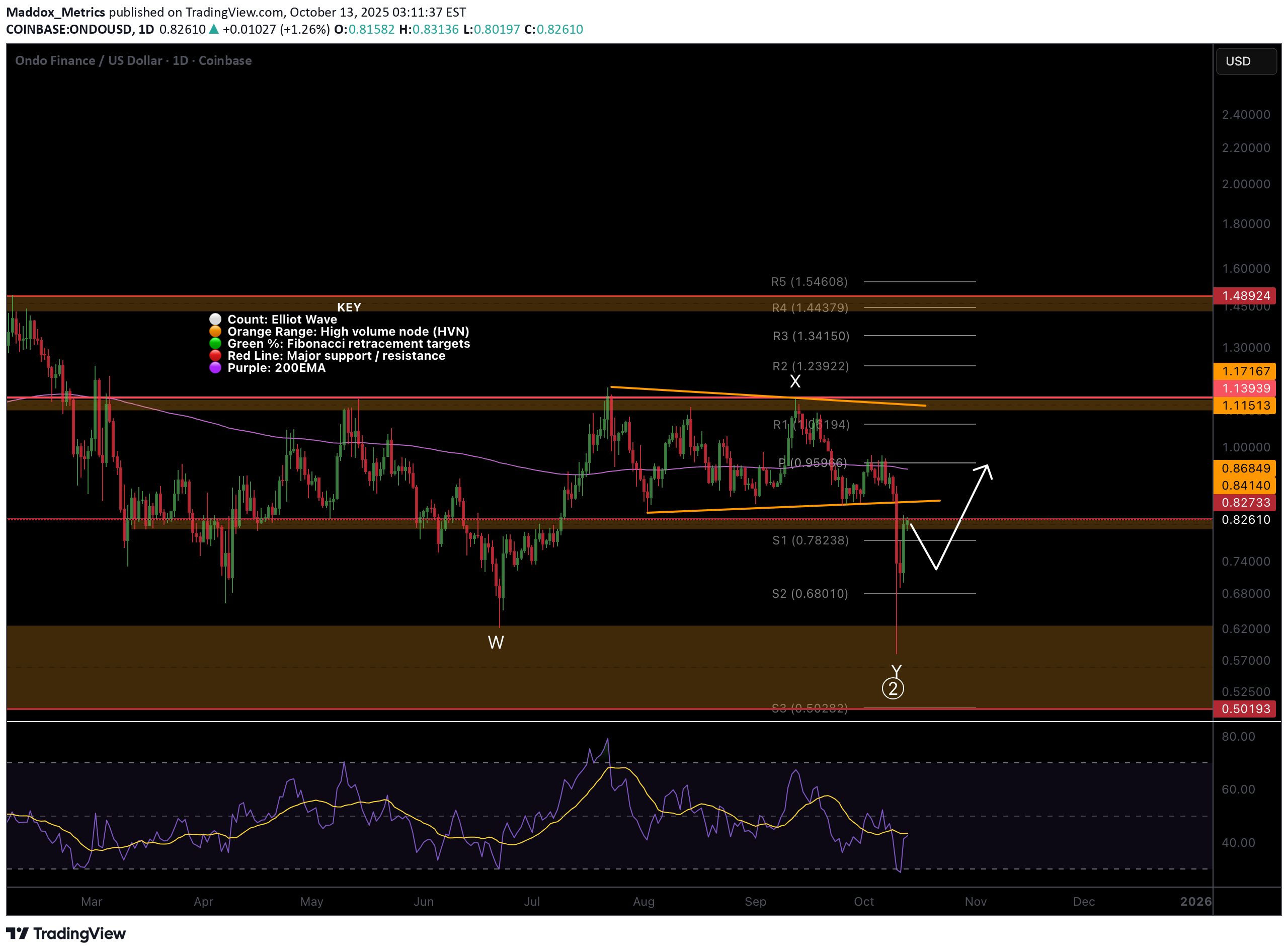Click the red support/resistance legend dot
This screenshot has width=1288, height=952.
[215, 356]
